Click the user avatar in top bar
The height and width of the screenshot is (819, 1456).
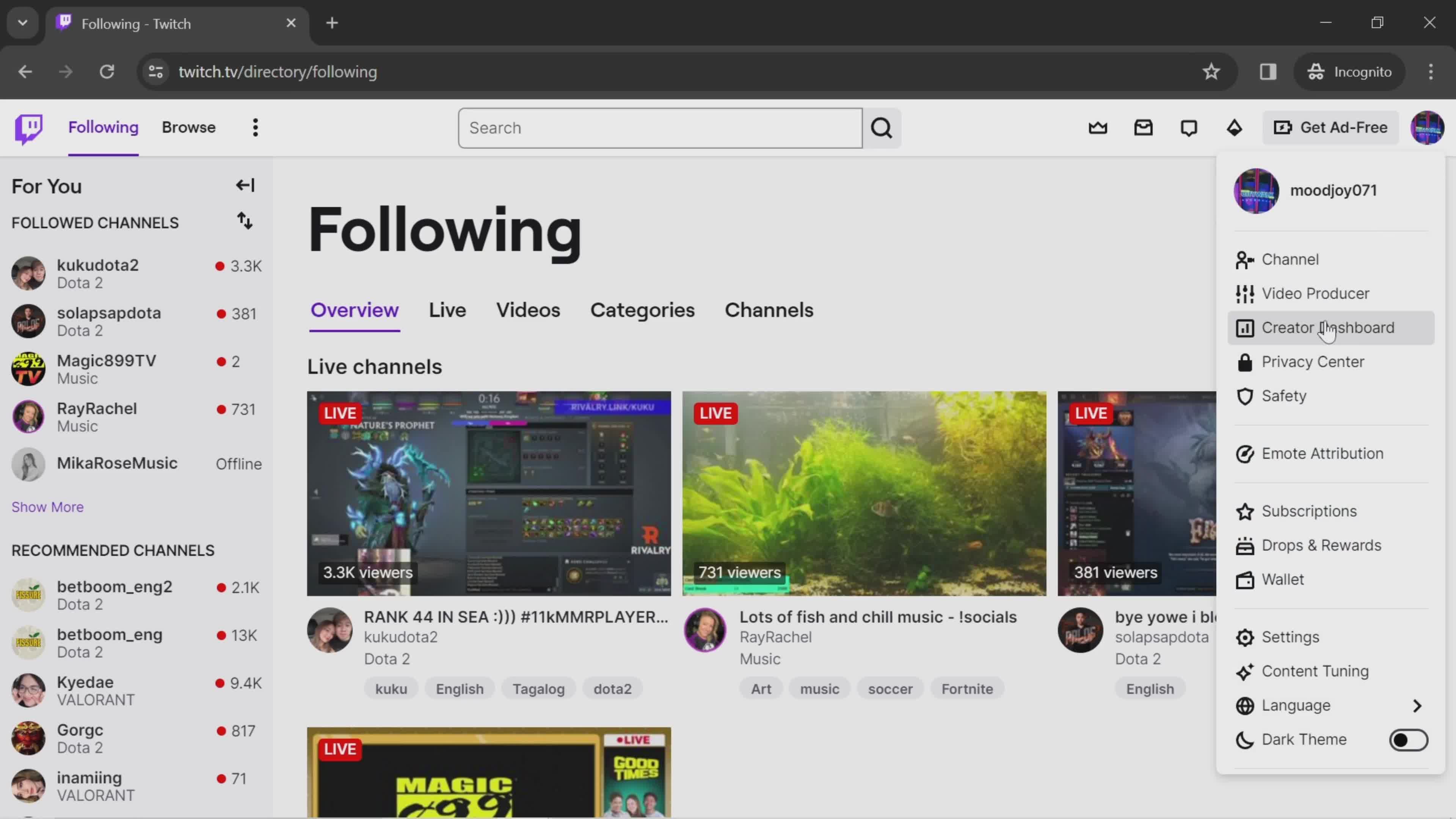[1427, 128]
